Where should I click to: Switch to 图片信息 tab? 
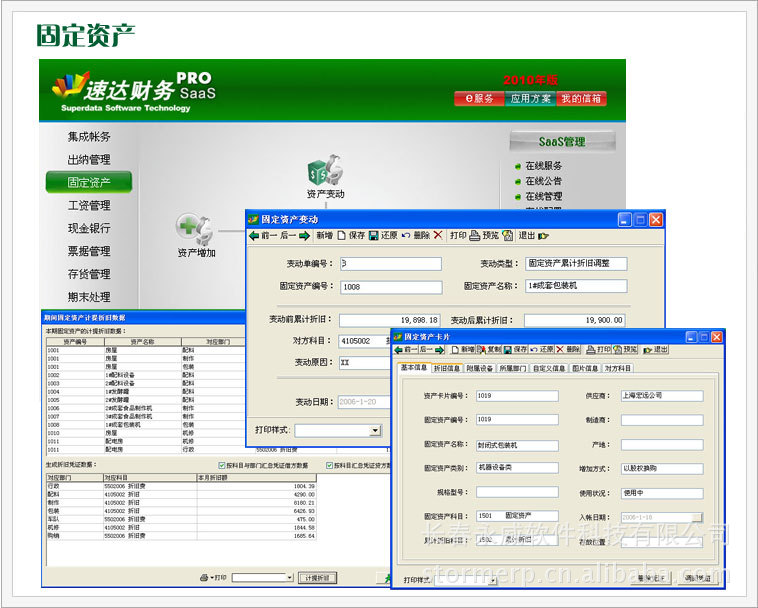pyautogui.click(x=585, y=368)
